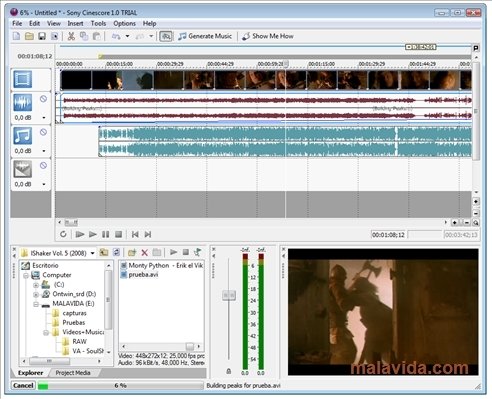
Task: Collapse the Computer tree node
Action: click(26, 275)
